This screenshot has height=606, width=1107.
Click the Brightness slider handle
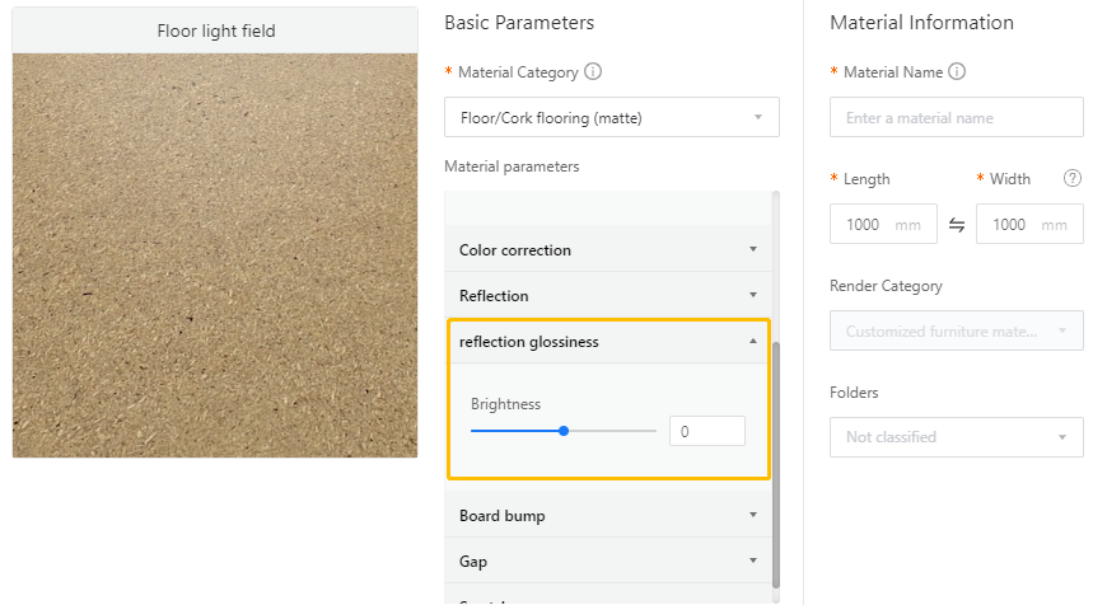click(x=564, y=431)
